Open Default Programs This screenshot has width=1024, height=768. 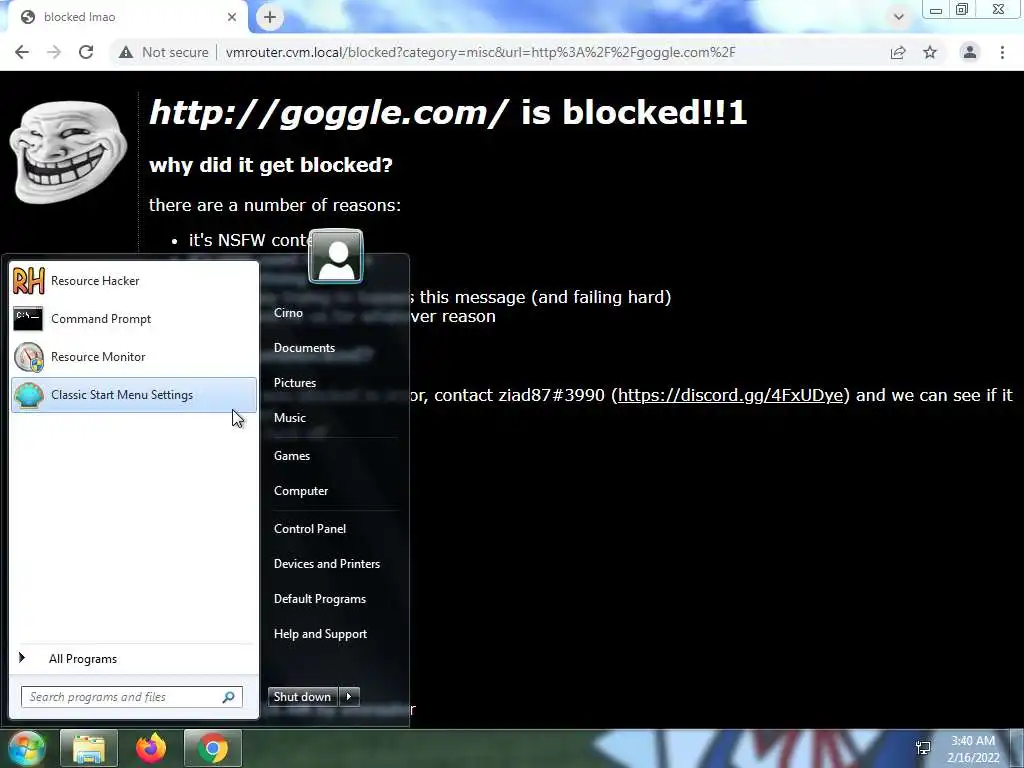coord(320,599)
